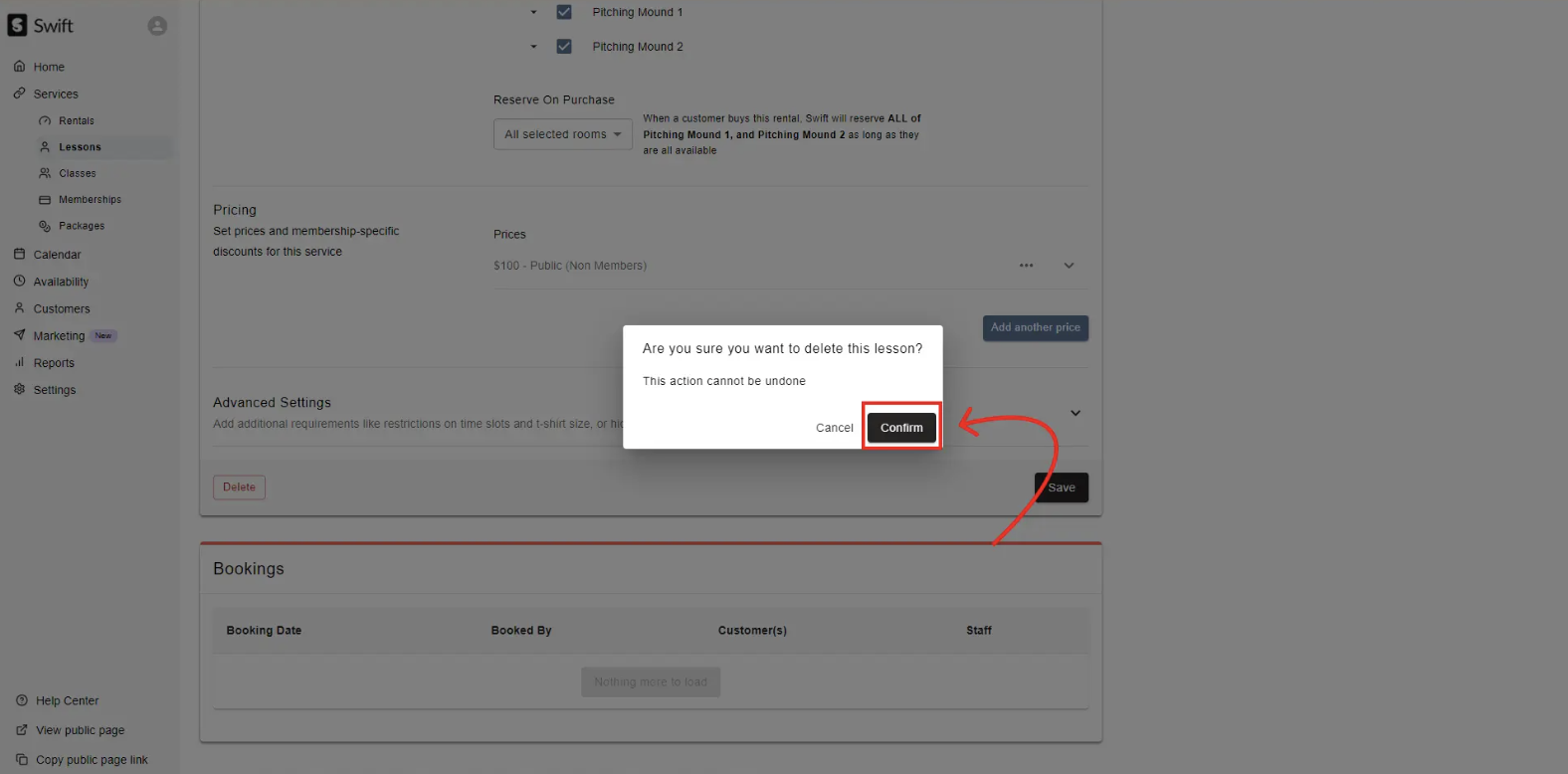Click the Lessons person icon
This screenshot has height=774, width=1568.
coord(45,146)
